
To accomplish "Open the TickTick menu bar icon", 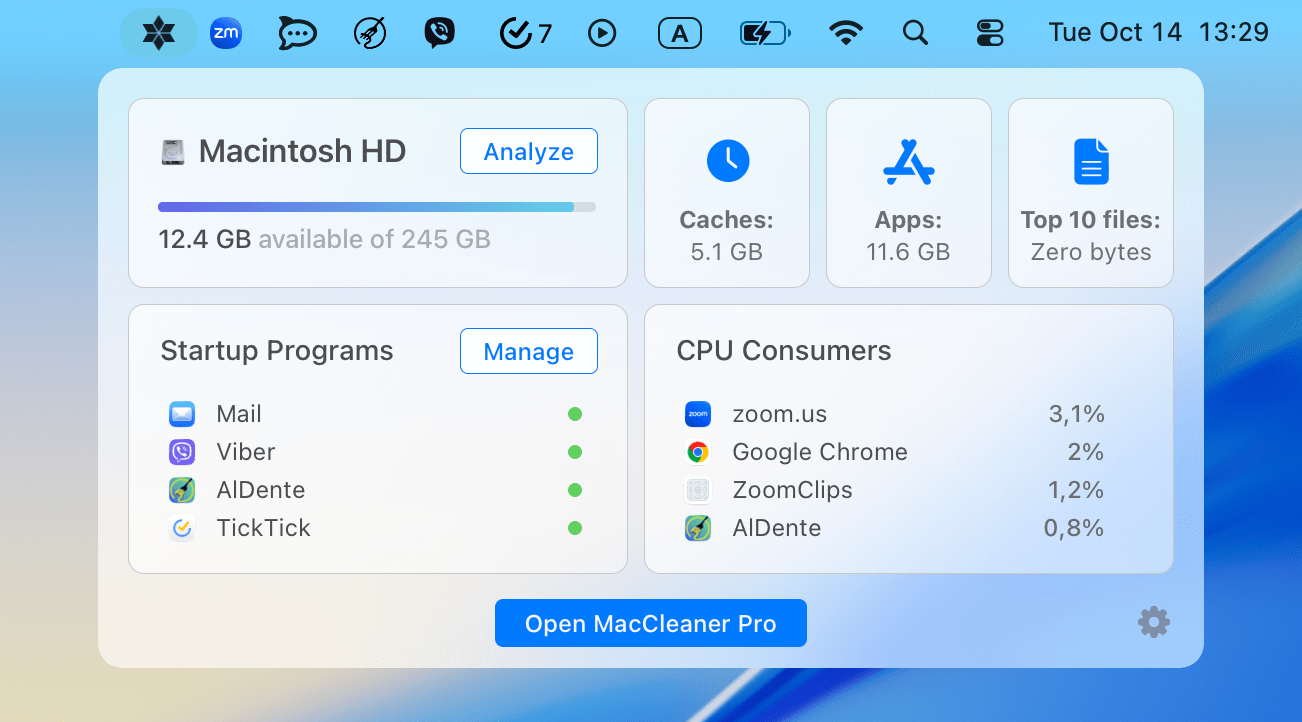I will pos(525,34).
